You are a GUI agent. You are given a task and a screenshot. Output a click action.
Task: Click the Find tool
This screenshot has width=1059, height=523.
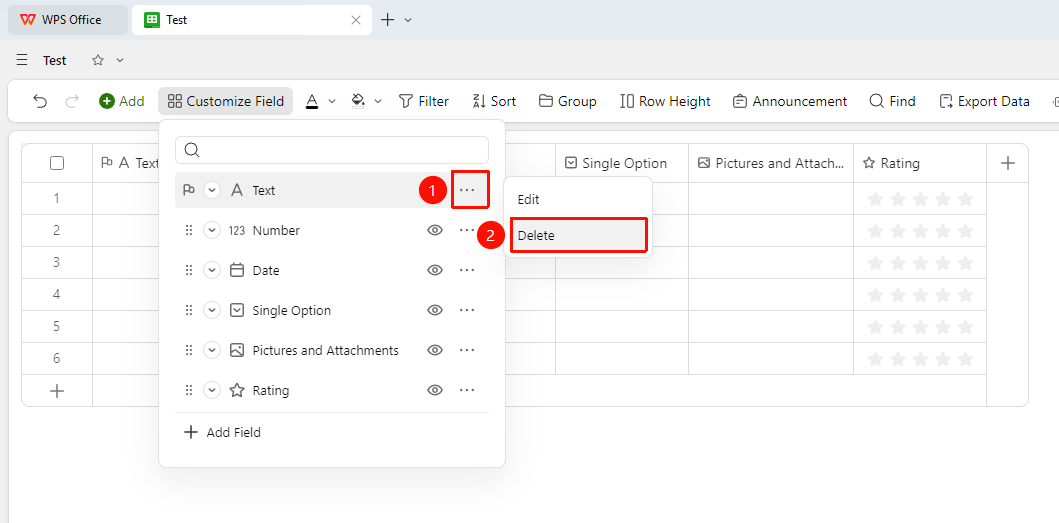point(892,101)
